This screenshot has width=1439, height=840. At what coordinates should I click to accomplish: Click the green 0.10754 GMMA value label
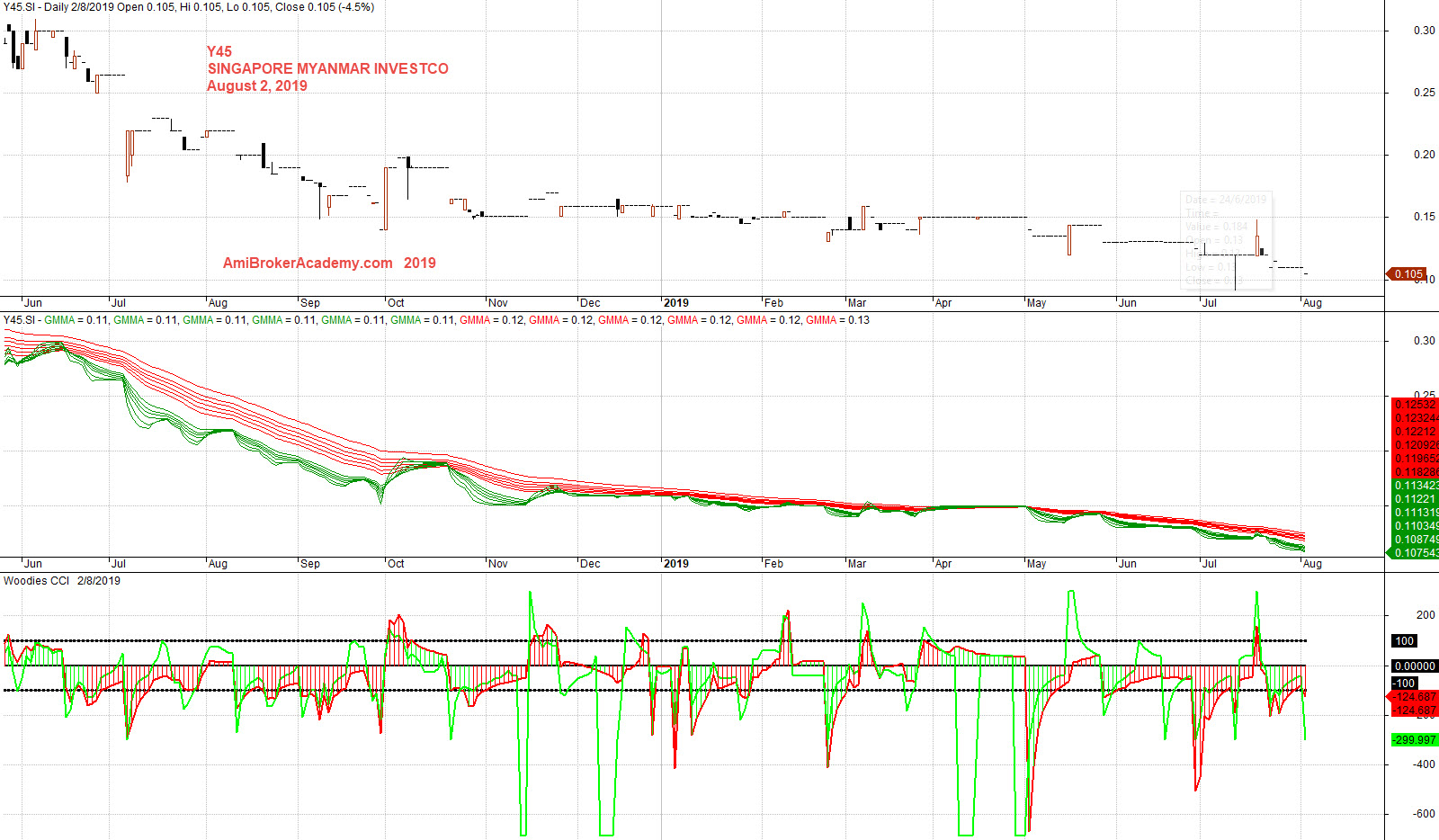tap(1415, 552)
